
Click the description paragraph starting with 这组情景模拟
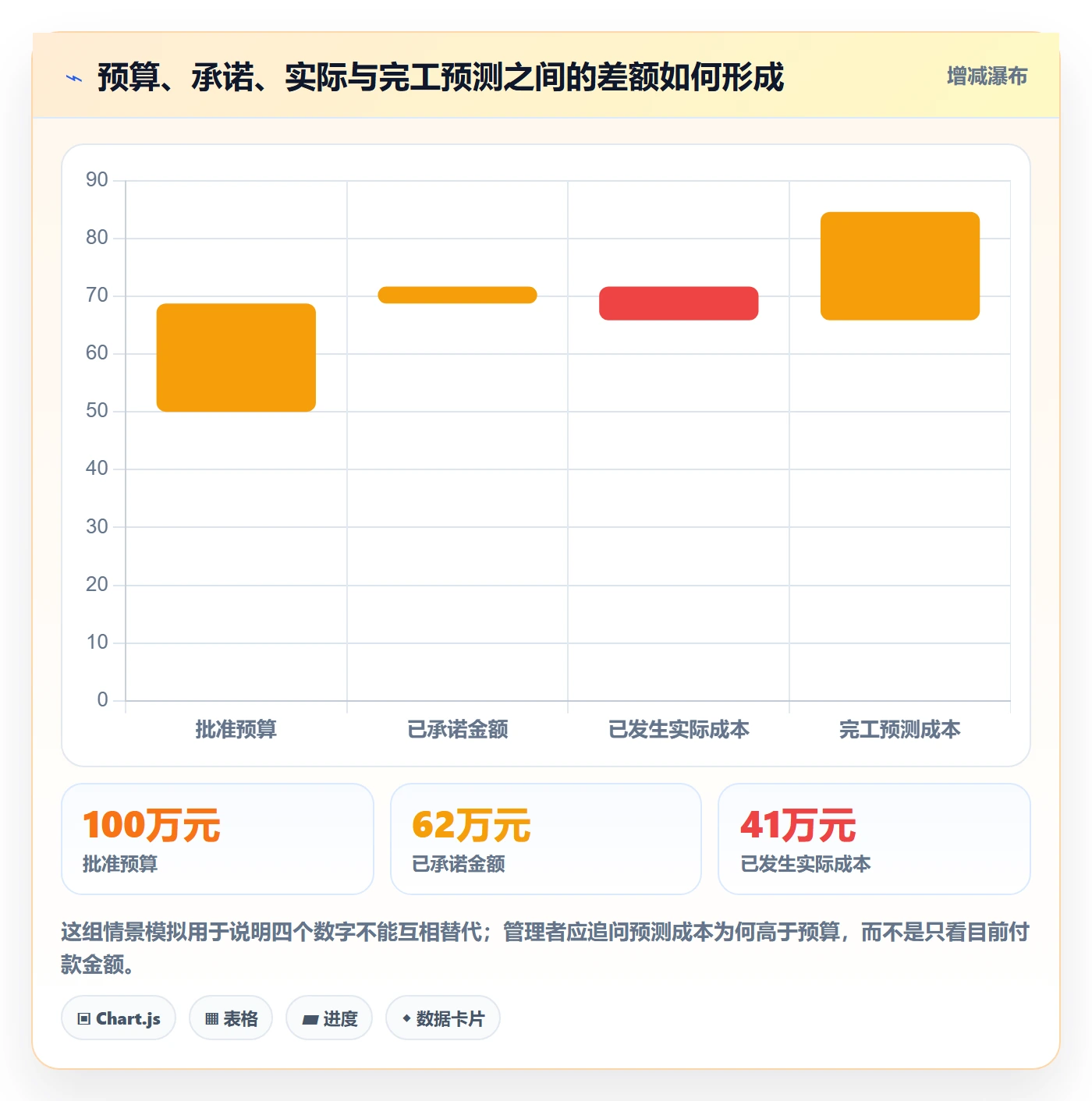(545, 948)
